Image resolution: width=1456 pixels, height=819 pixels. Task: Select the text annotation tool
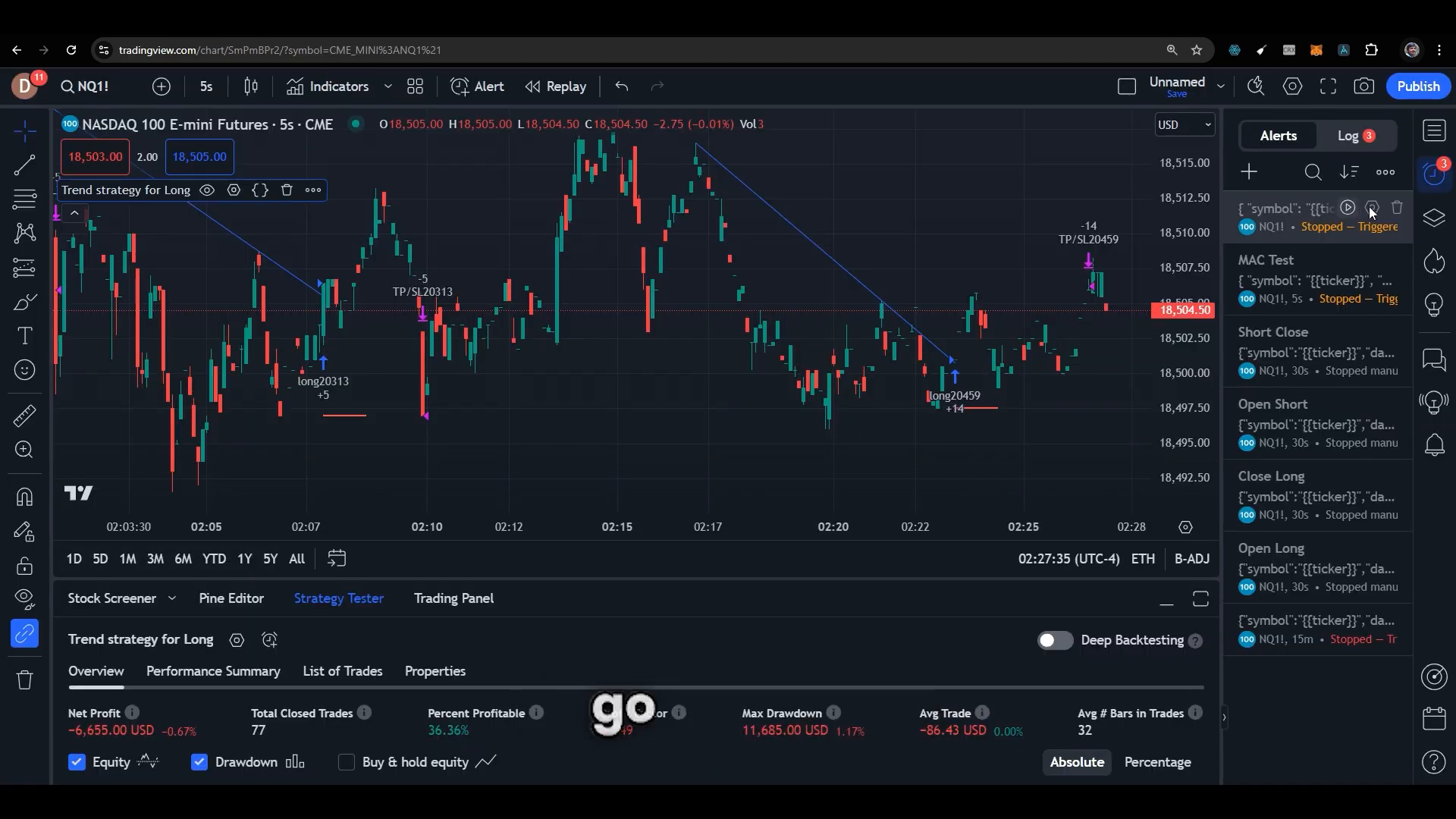tap(24, 336)
